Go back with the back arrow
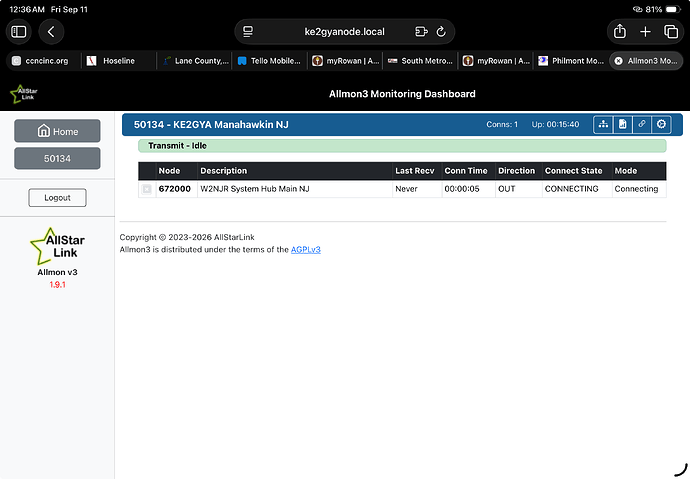 coord(51,32)
